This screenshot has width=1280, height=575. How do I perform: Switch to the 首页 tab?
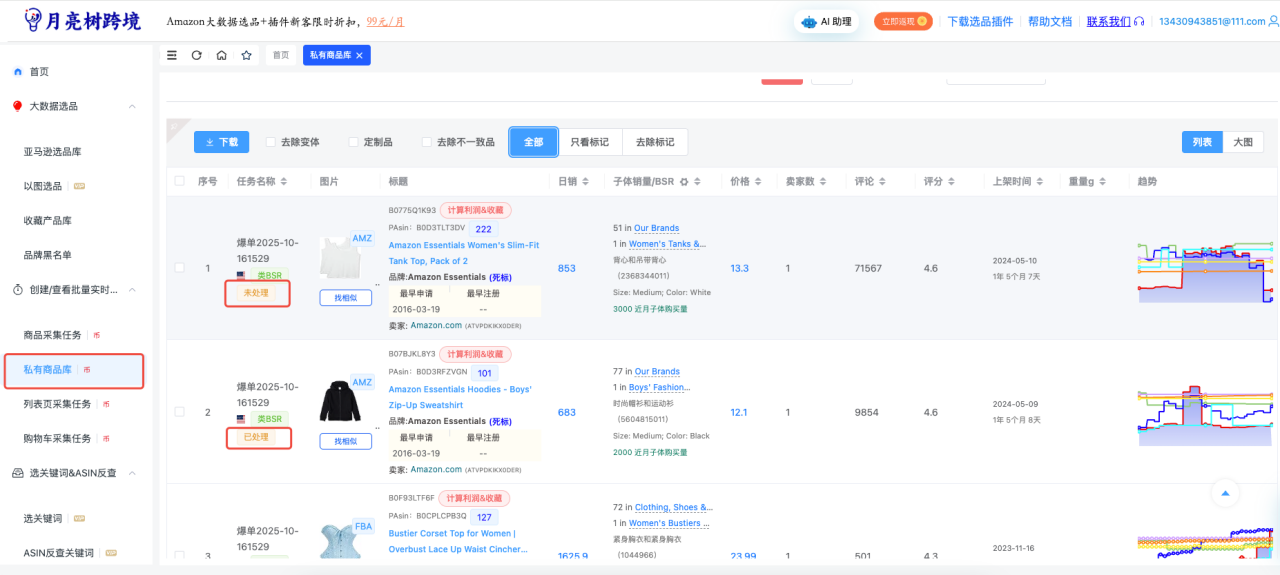click(x=281, y=55)
